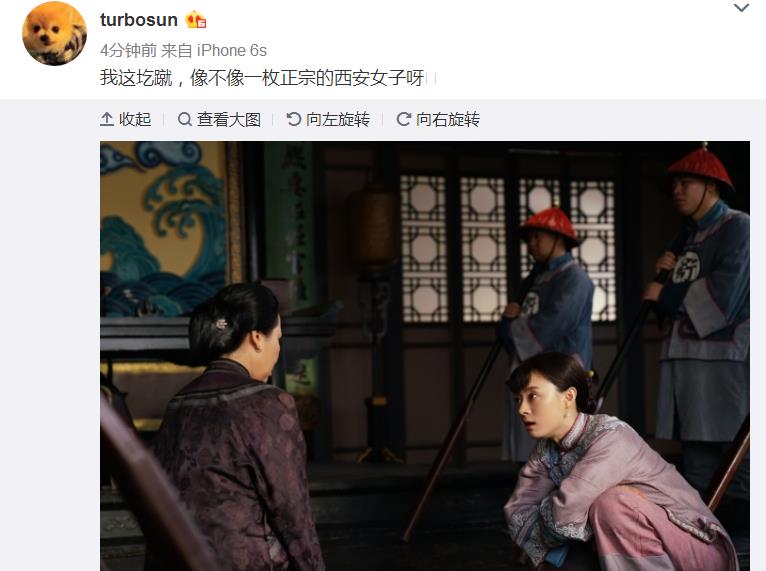Click the clockwise rotate-right arrow icon
766x571 pixels.
(404, 119)
